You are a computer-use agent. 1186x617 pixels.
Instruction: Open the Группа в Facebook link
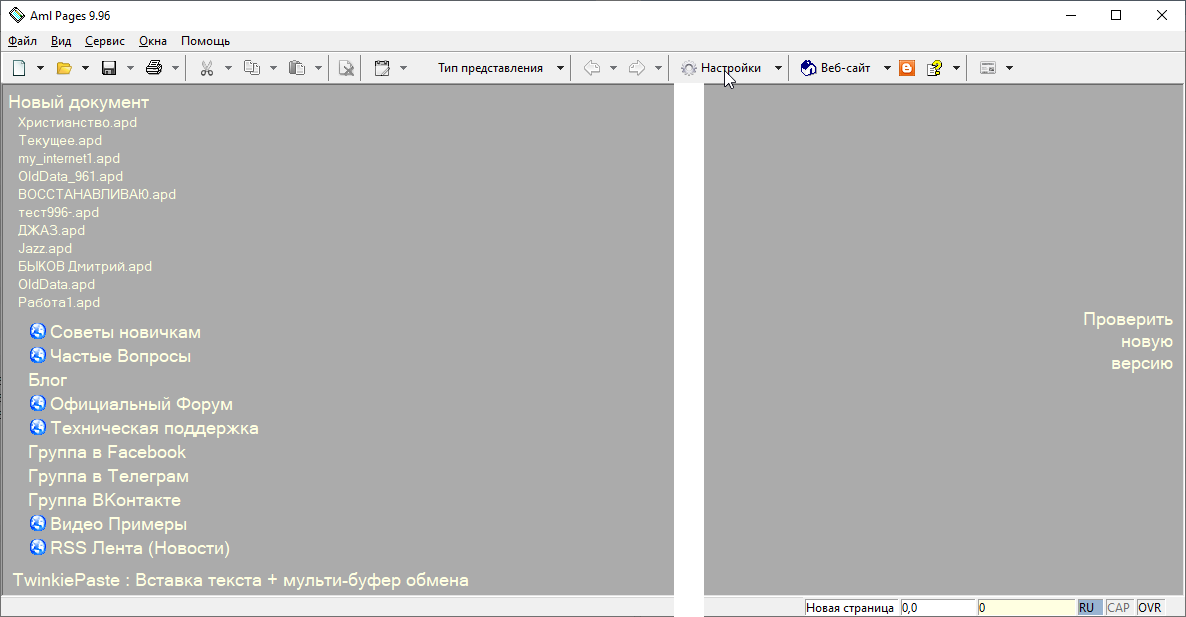pos(107,452)
